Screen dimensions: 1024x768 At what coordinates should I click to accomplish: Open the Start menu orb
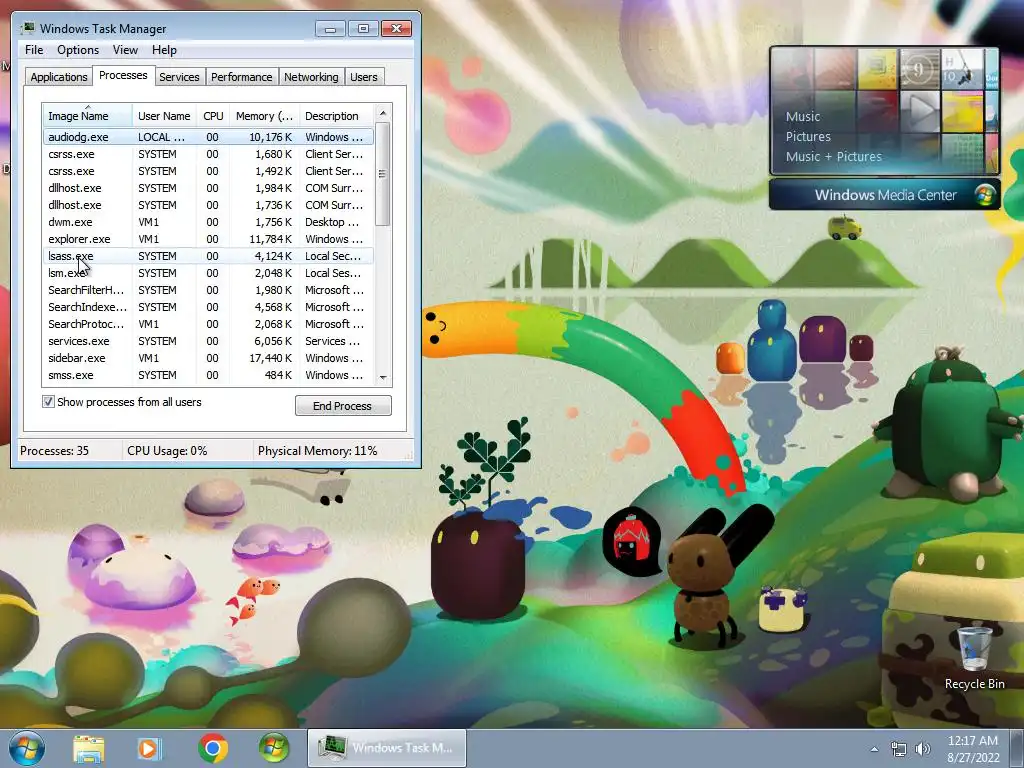point(27,748)
